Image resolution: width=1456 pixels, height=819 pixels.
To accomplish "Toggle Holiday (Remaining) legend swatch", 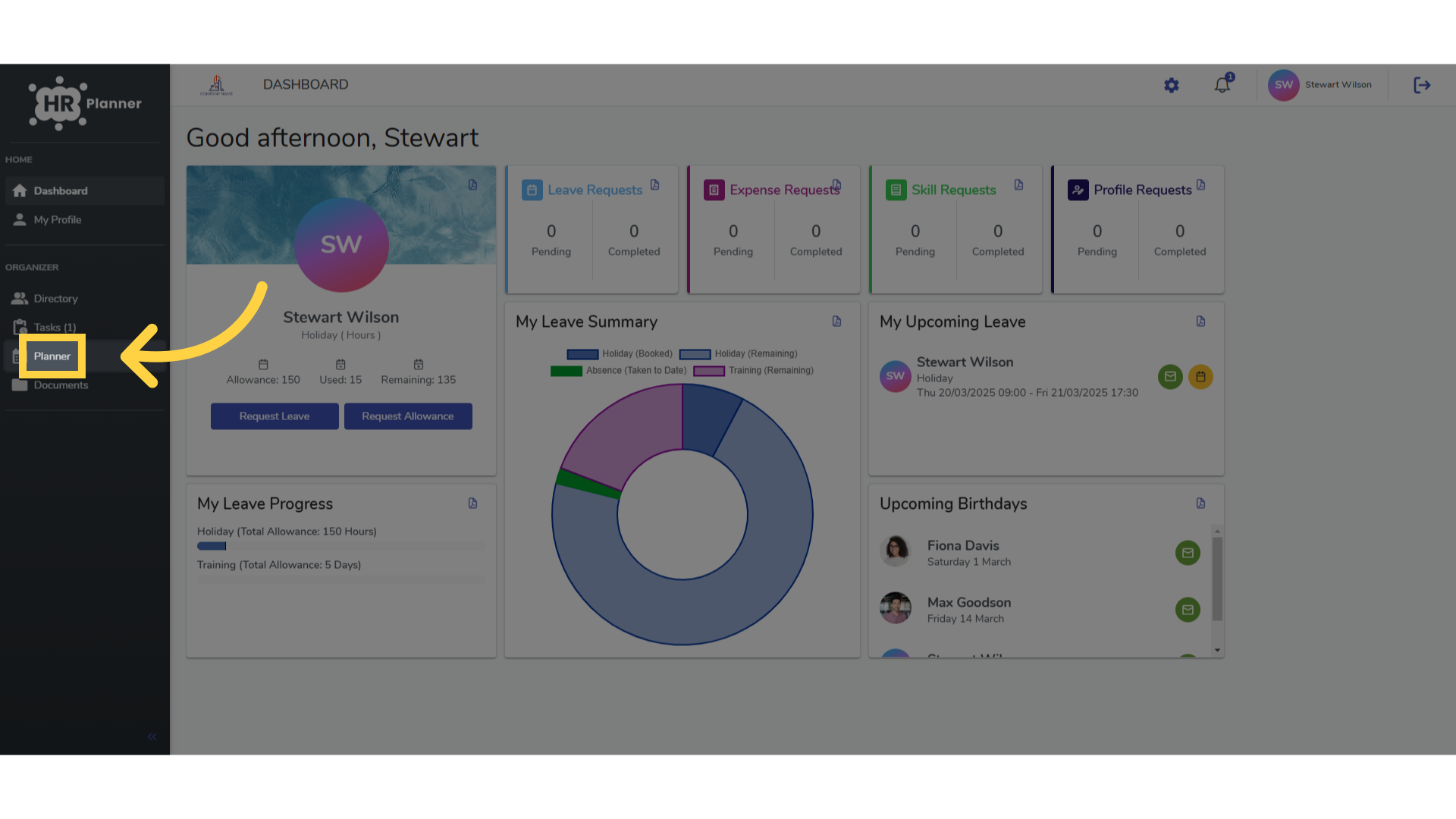I will [695, 354].
